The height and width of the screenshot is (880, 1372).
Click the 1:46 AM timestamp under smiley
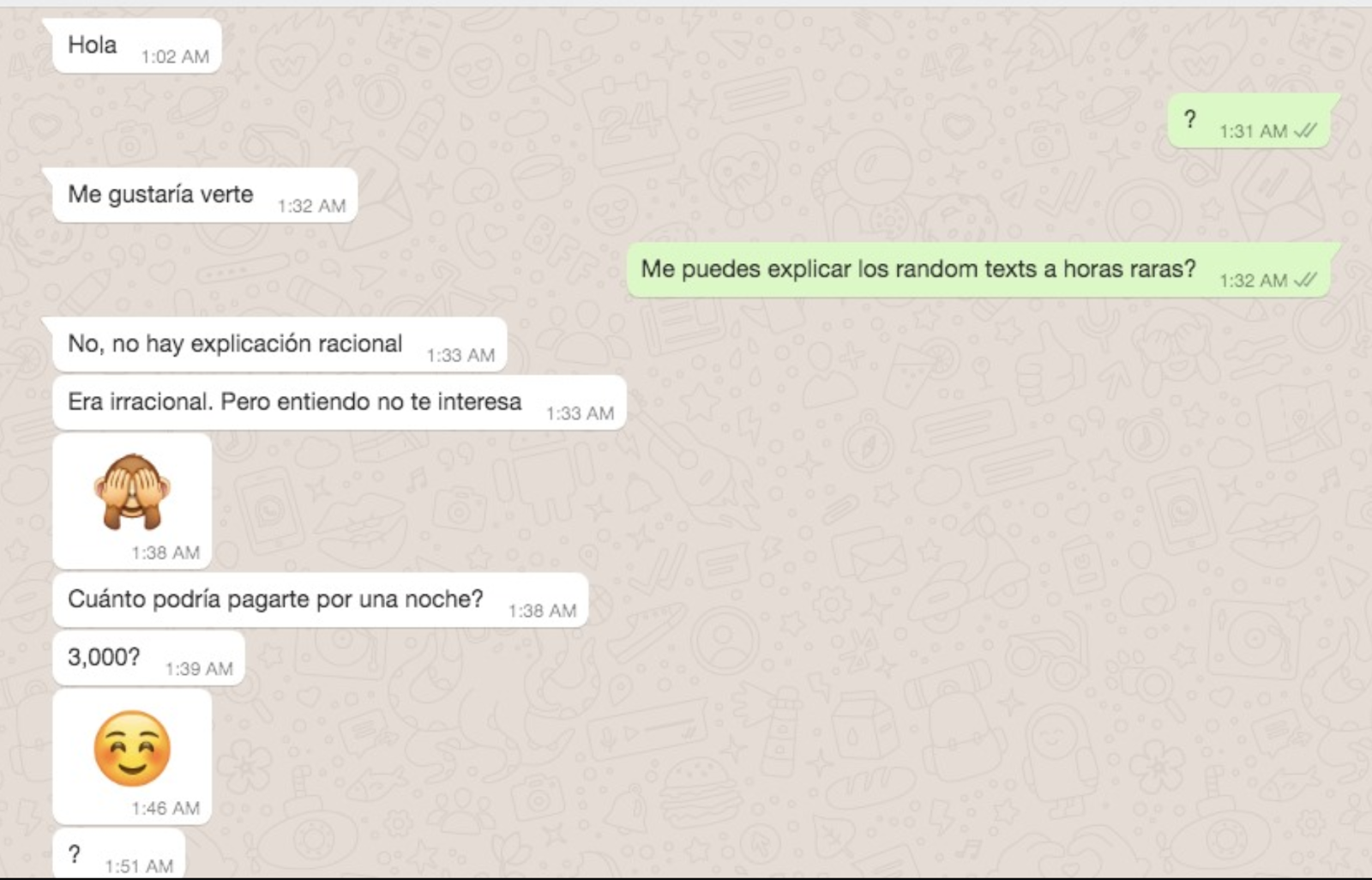pyautogui.click(x=165, y=808)
